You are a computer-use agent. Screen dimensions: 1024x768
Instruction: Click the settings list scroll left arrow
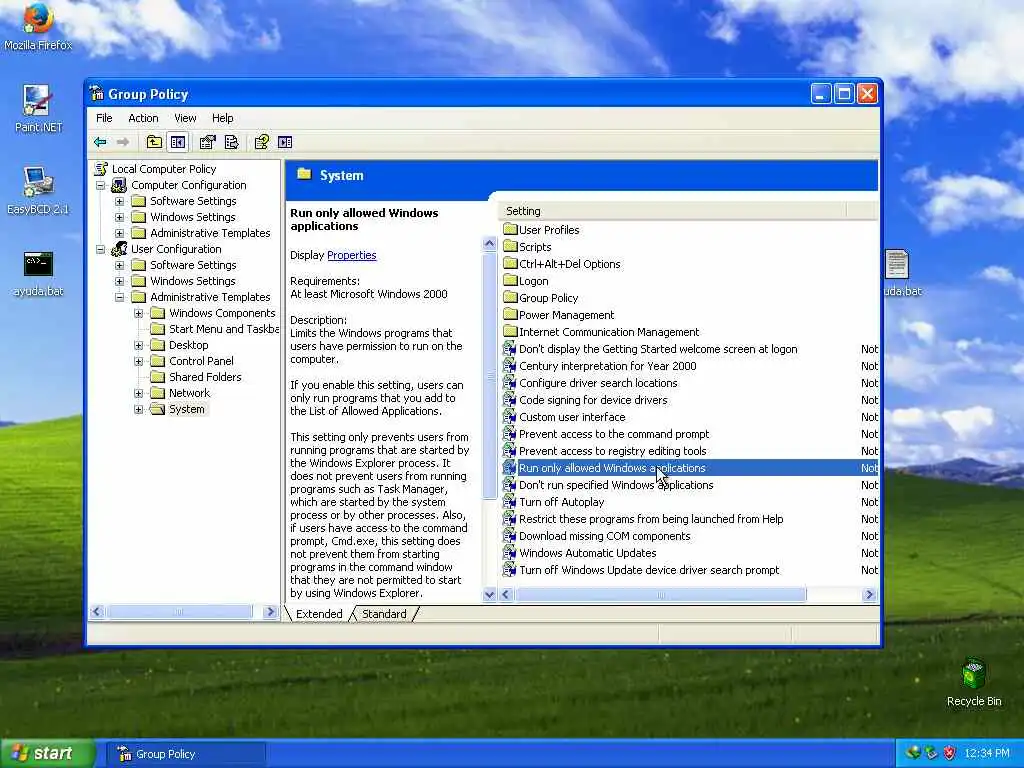(x=506, y=594)
